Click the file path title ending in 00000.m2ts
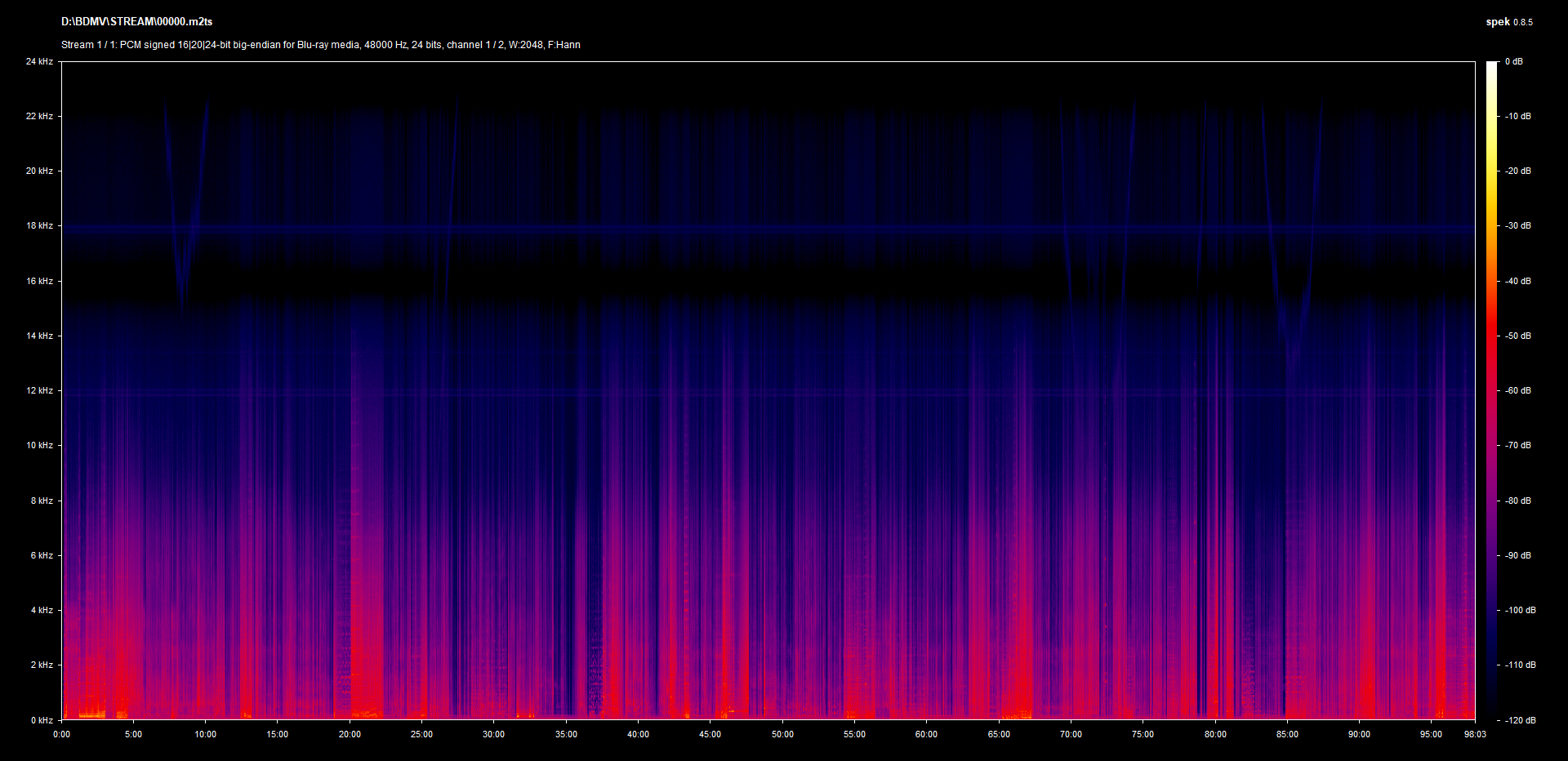The image size is (1568, 761). [136, 22]
